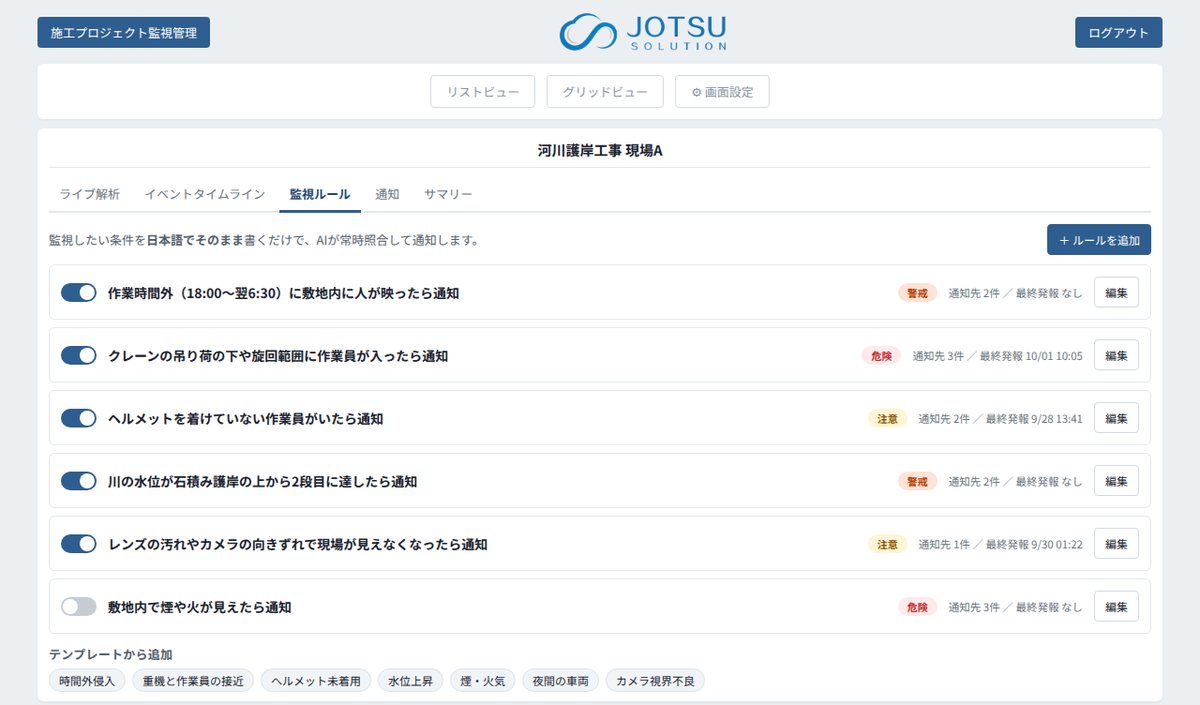Click 最終発報 10/01 10:05 status text
The width and height of the screenshot is (1200, 705).
pyautogui.click(x=1031, y=356)
